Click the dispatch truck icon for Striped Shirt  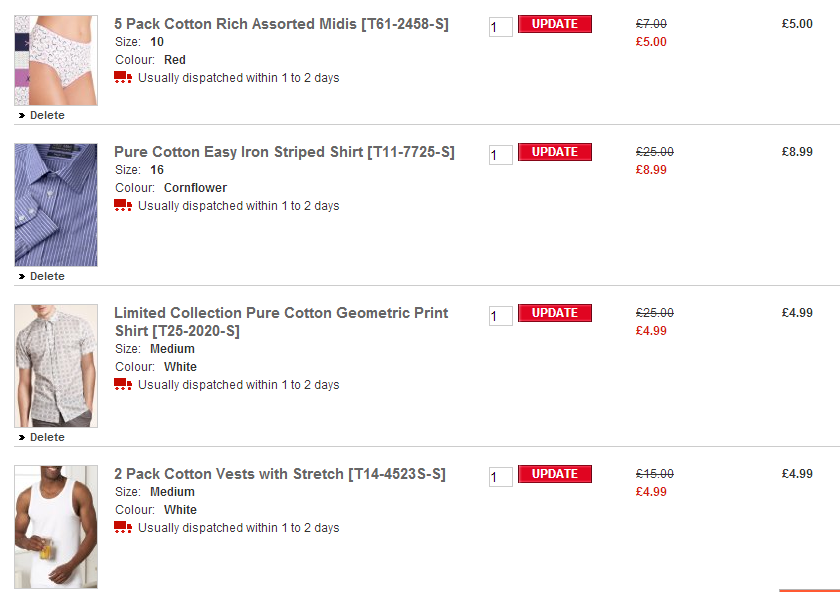point(123,206)
